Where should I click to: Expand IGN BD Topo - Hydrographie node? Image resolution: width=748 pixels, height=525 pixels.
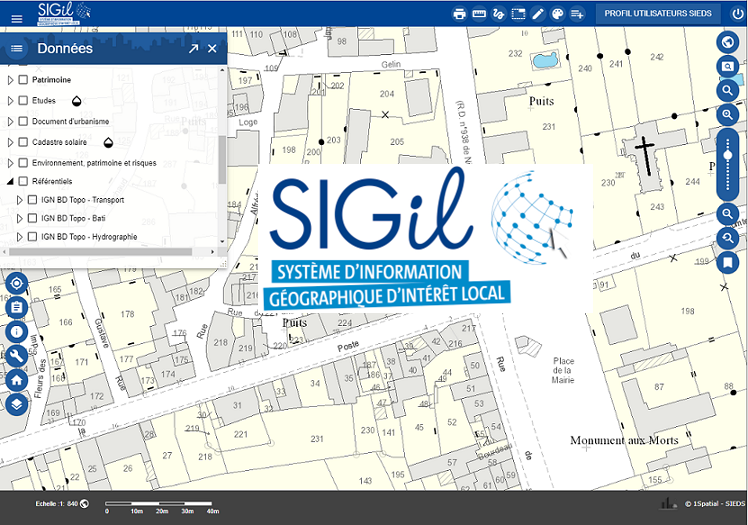click(x=20, y=237)
